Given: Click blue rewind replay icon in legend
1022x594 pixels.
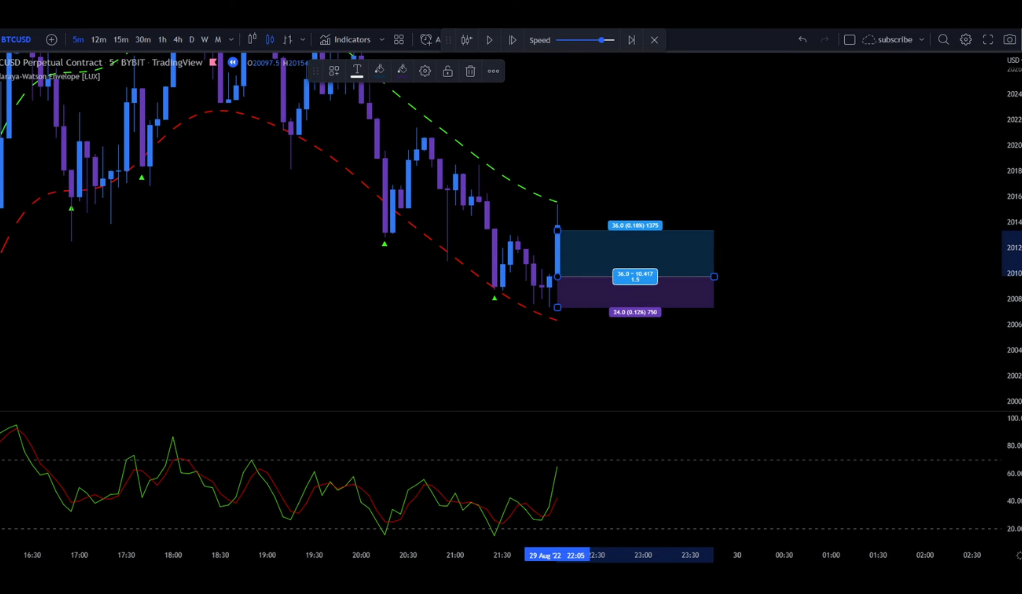Looking at the screenshot, I should point(233,63).
